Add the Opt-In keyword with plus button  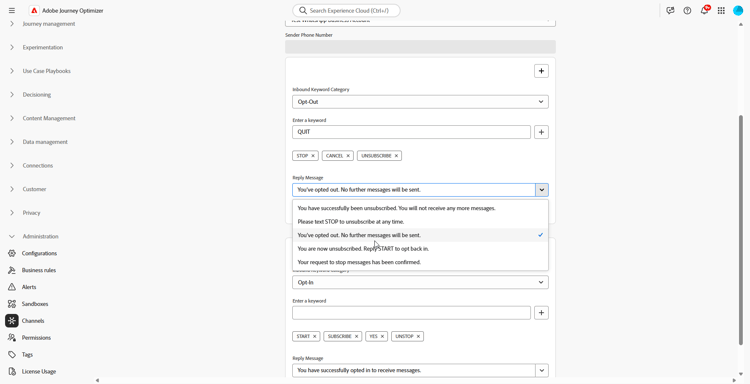(x=541, y=313)
